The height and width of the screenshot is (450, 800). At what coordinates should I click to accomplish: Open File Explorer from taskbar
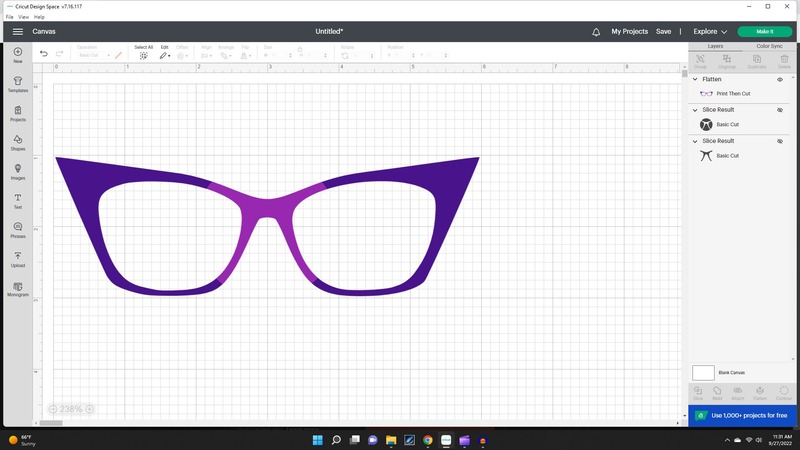pyautogui.click(x=391, y=440)
